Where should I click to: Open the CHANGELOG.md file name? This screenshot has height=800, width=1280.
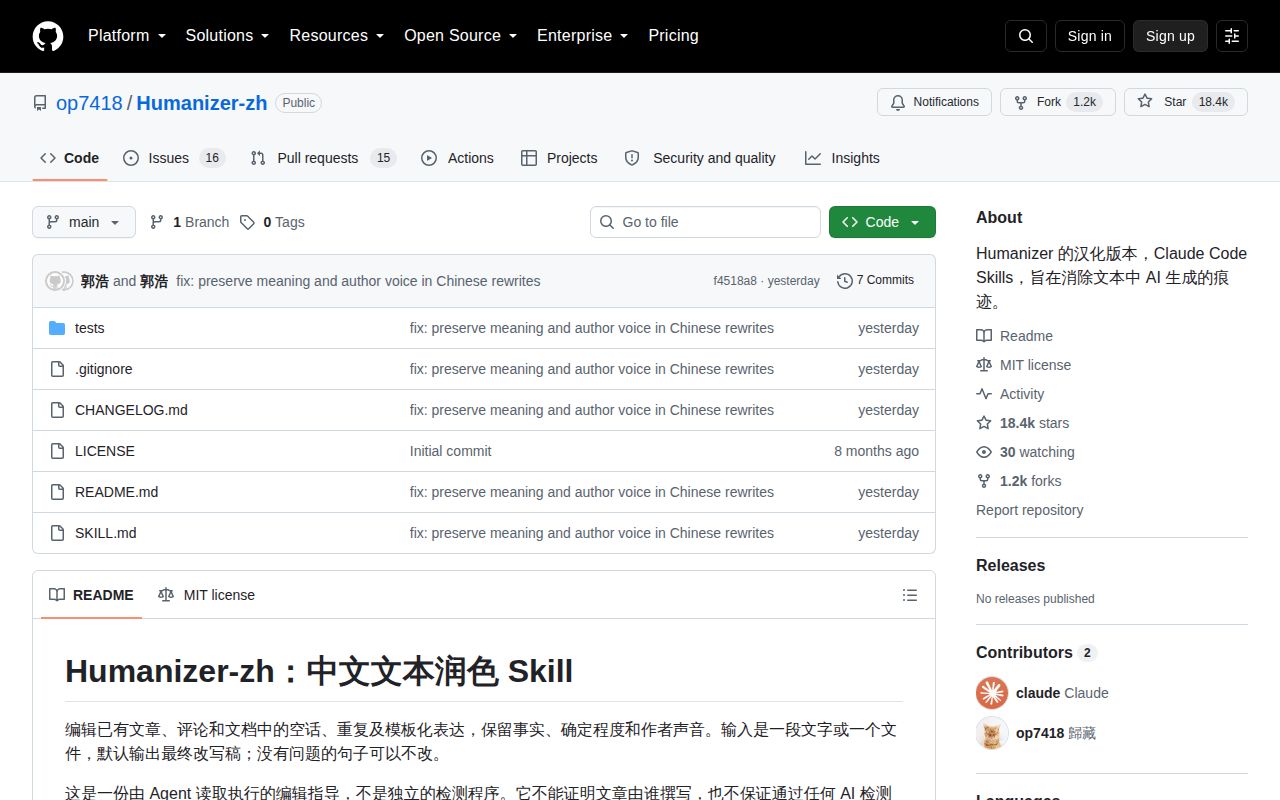coord(131,410)
